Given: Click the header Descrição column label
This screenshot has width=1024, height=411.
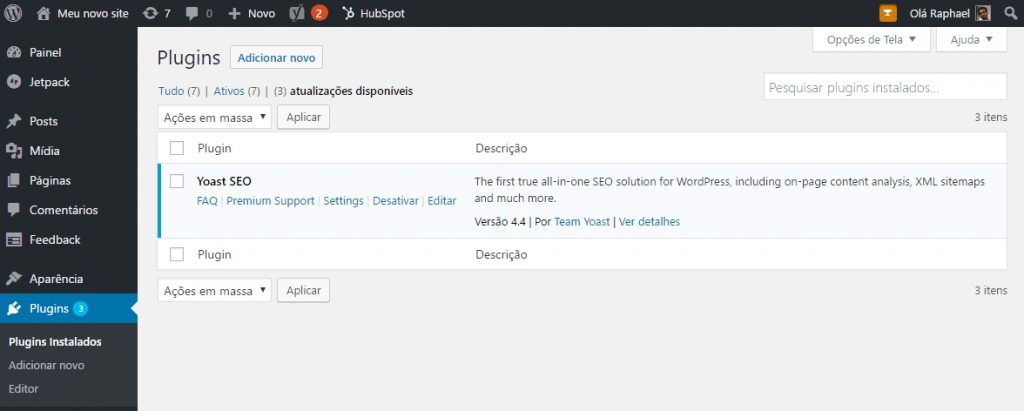Looking at the screenshot, I should pyautogui.click(x=502, y=148).
